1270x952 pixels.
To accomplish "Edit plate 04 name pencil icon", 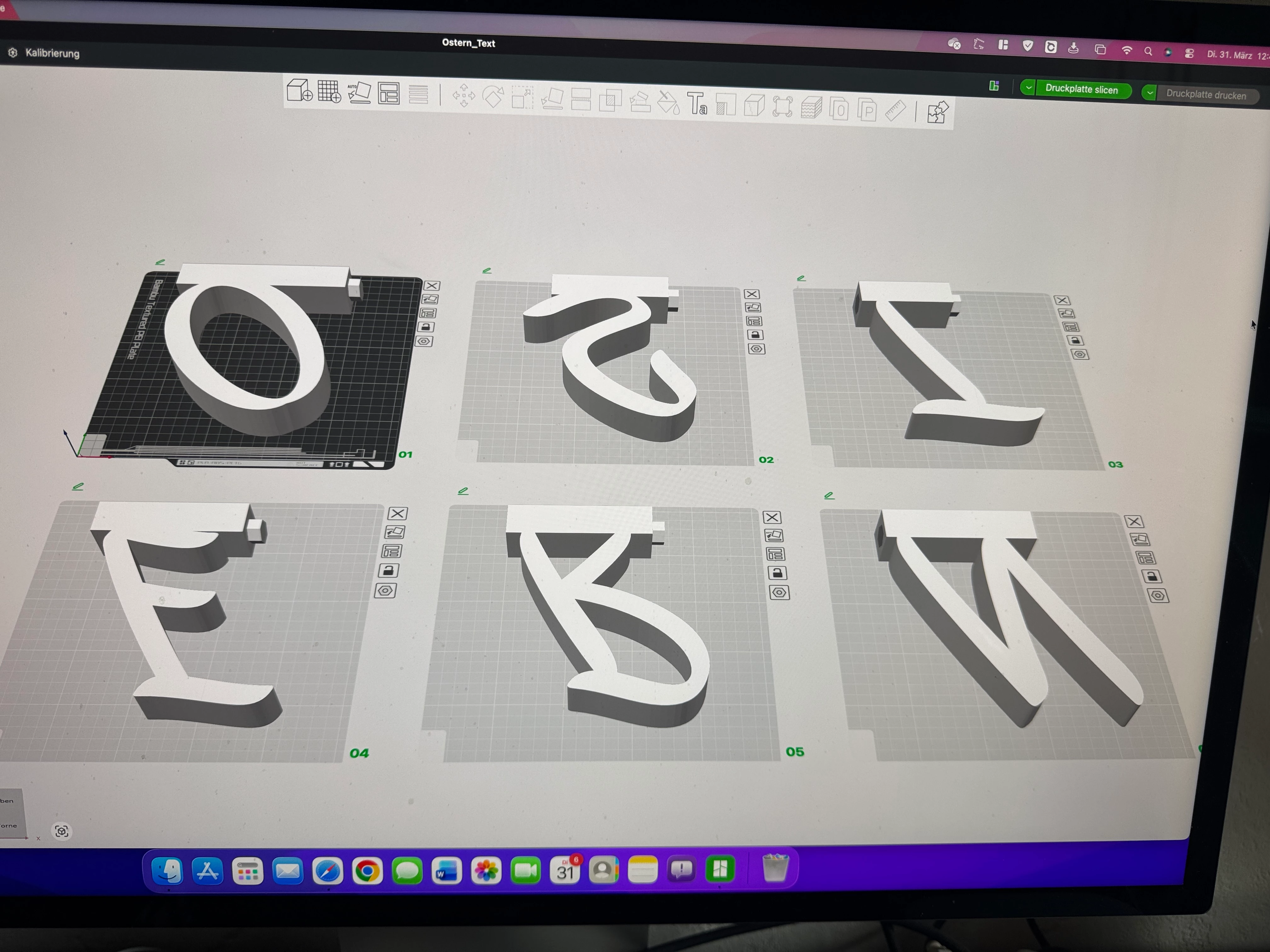I will (78, 487).
